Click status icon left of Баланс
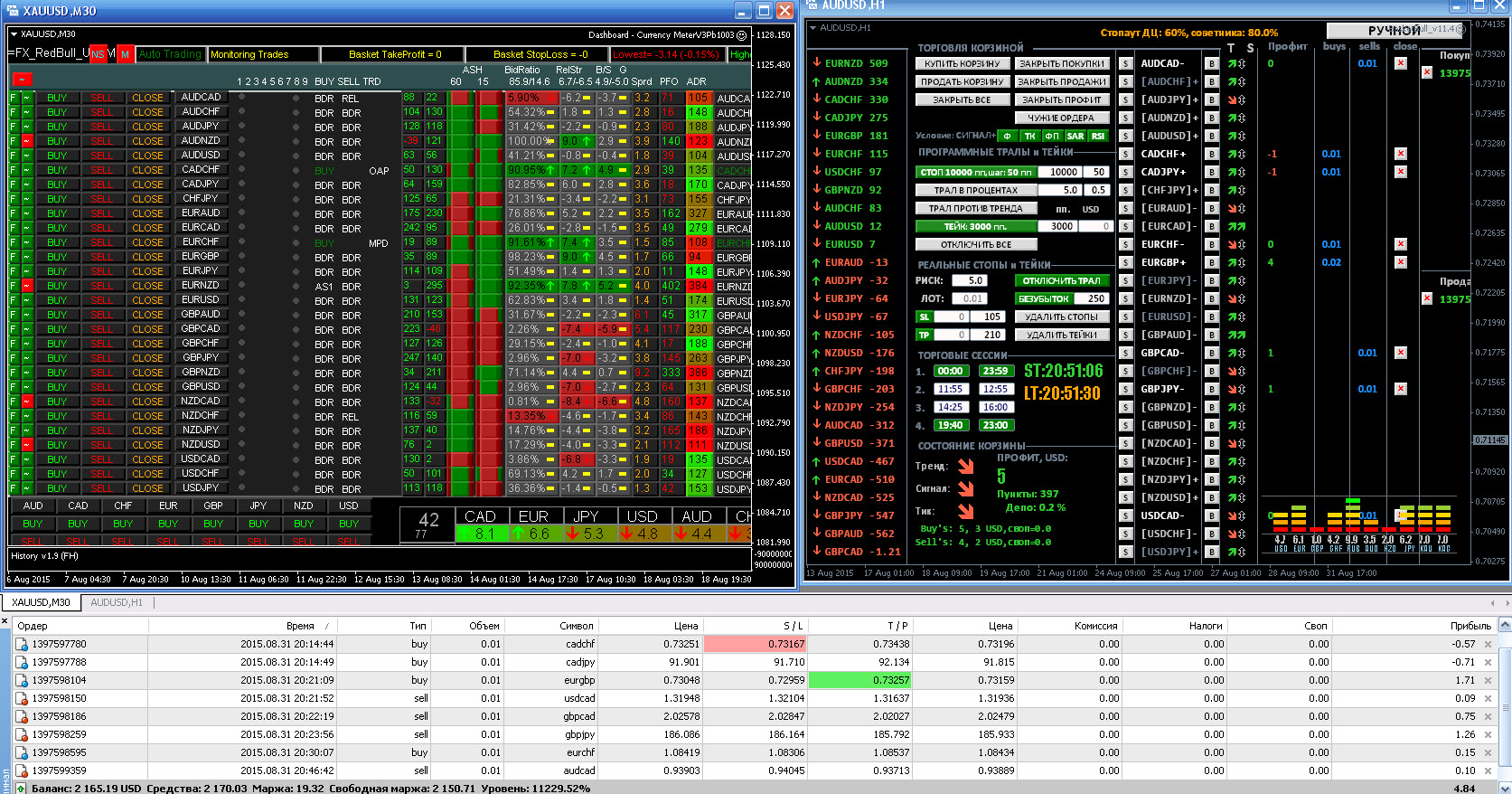Viewport: 1512px width, 794px height. tap(21, 789)
